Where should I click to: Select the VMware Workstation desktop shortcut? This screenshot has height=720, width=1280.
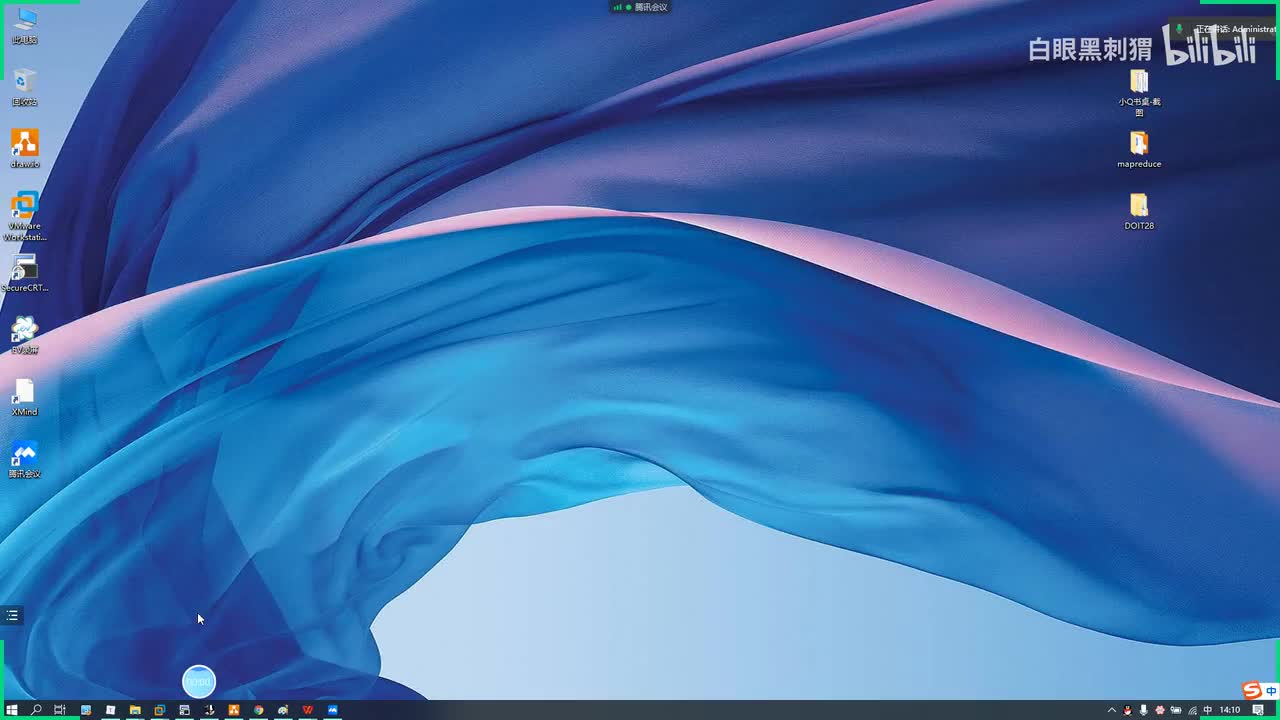point(24,217)
